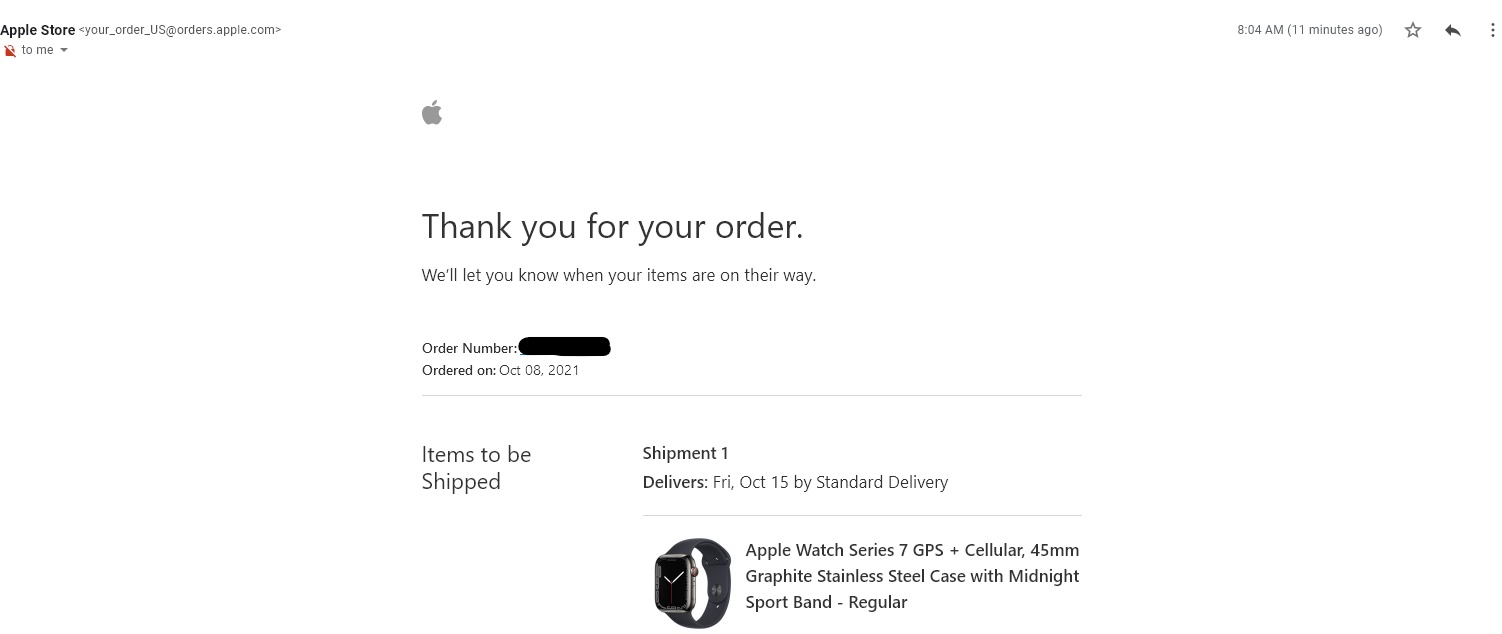Viewport: 1502px width, 634px height.
Task: Click the redacted order number link
Action: (x=565, y=347)
